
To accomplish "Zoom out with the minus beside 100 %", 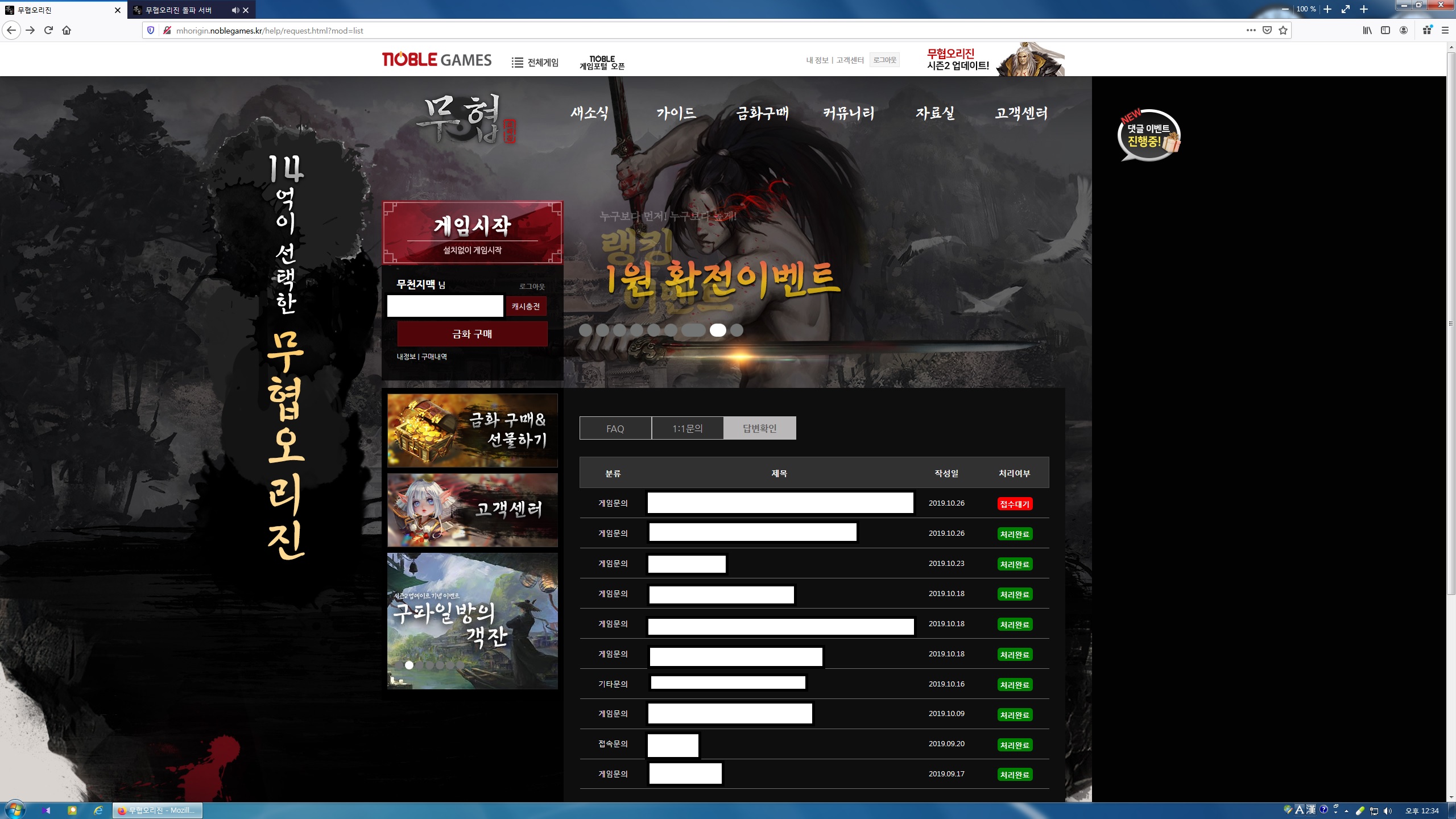I will tap(1285, 9).
